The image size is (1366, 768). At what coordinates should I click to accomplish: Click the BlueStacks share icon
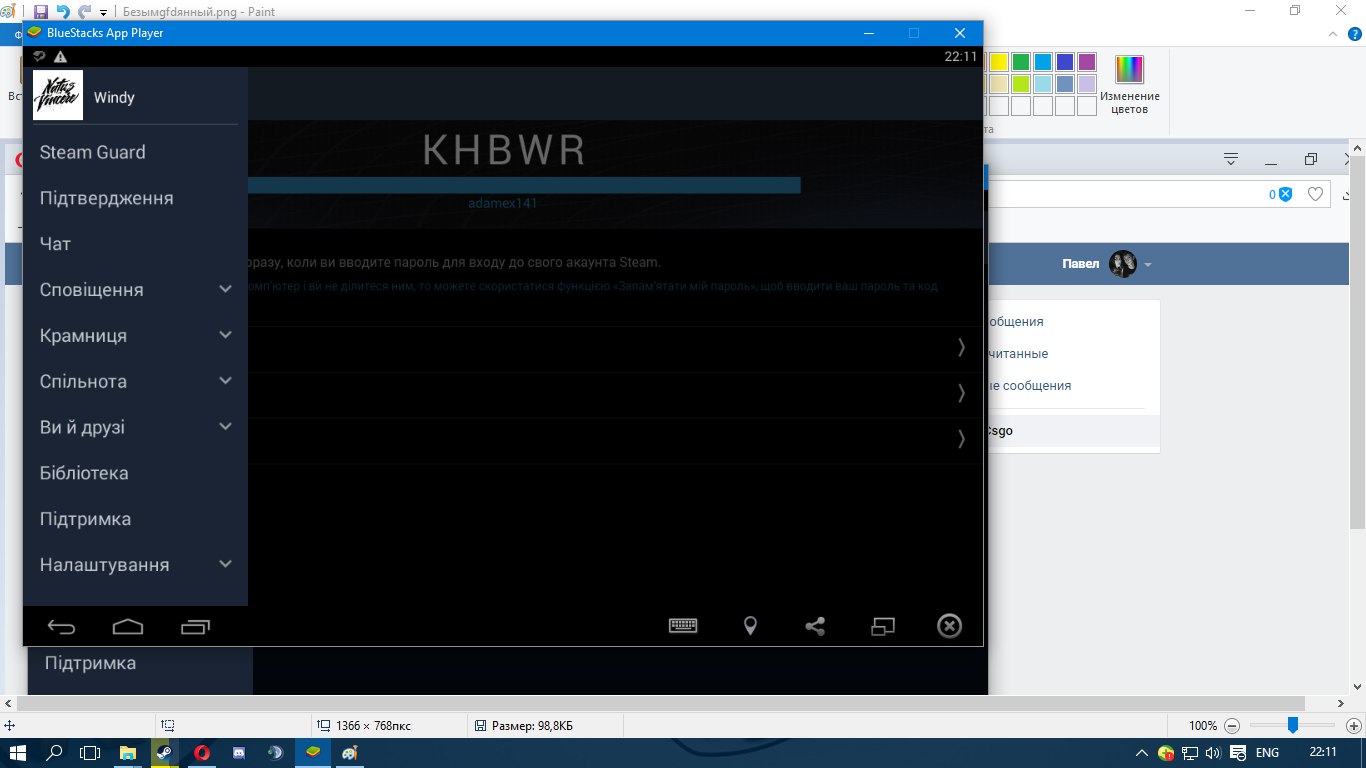[x=815, y=626]
